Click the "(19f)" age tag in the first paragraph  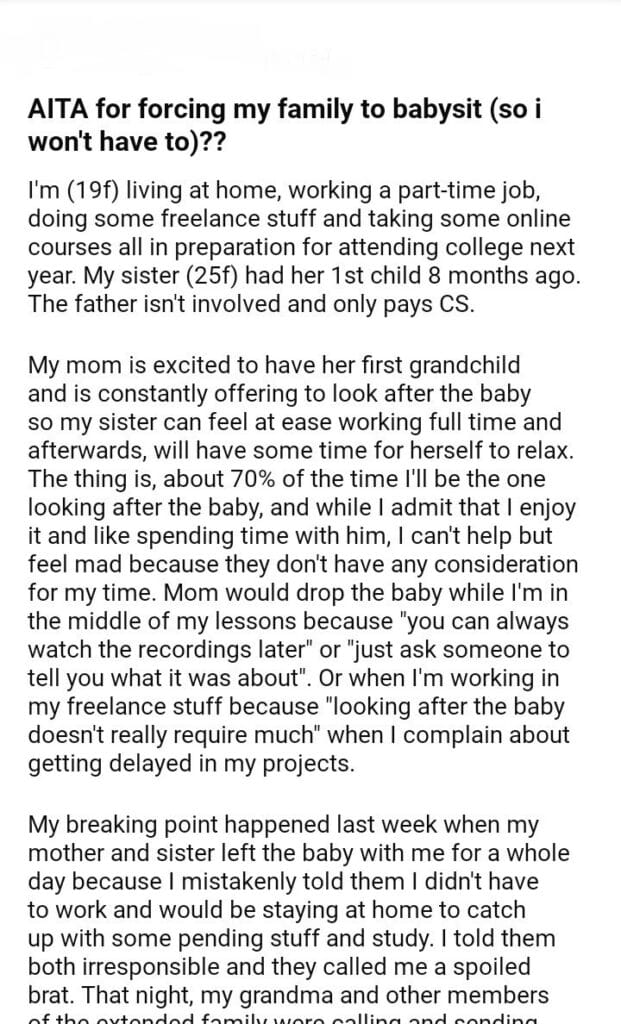coord(90,190)
